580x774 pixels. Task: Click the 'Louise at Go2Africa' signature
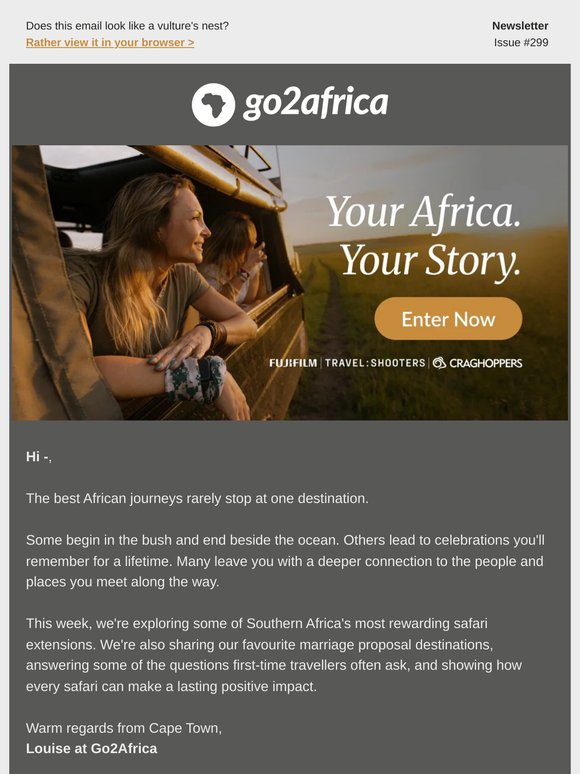pyautogui.click(x=91, y=749)
